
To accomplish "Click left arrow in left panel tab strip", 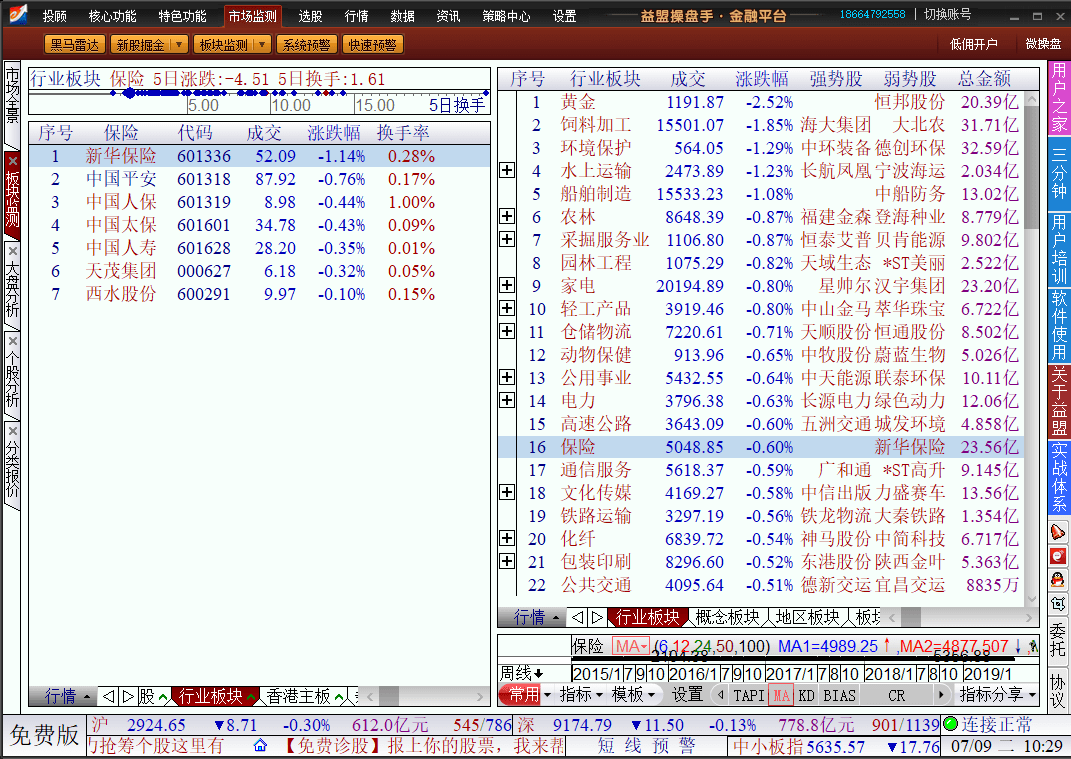I will pos(108,696).
